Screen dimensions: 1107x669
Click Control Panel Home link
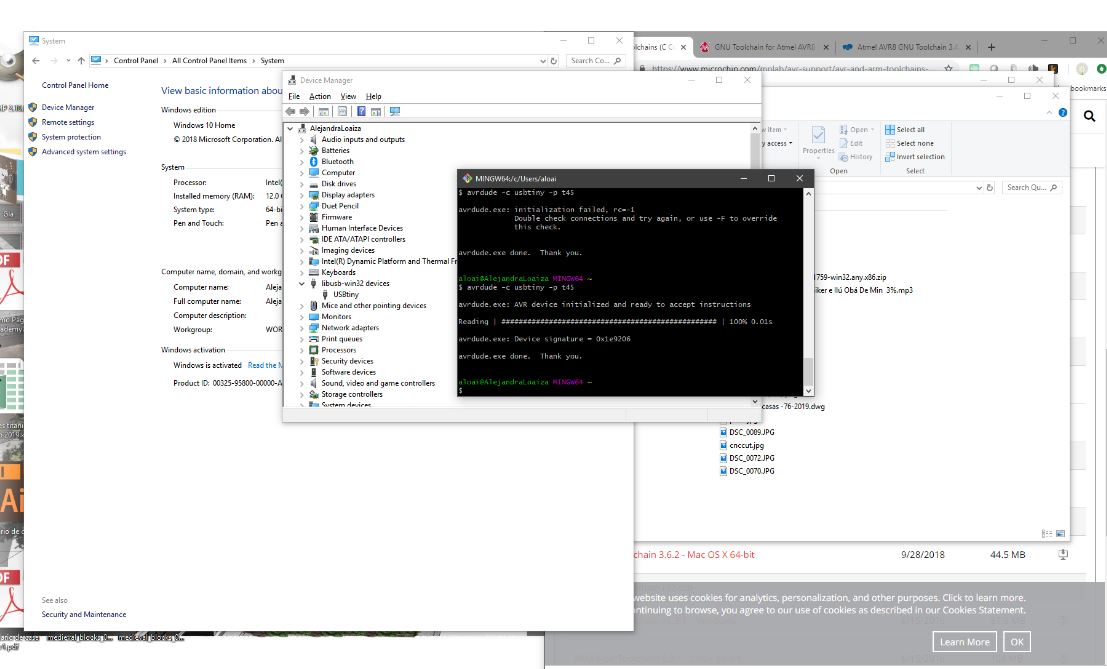(75, 85)
